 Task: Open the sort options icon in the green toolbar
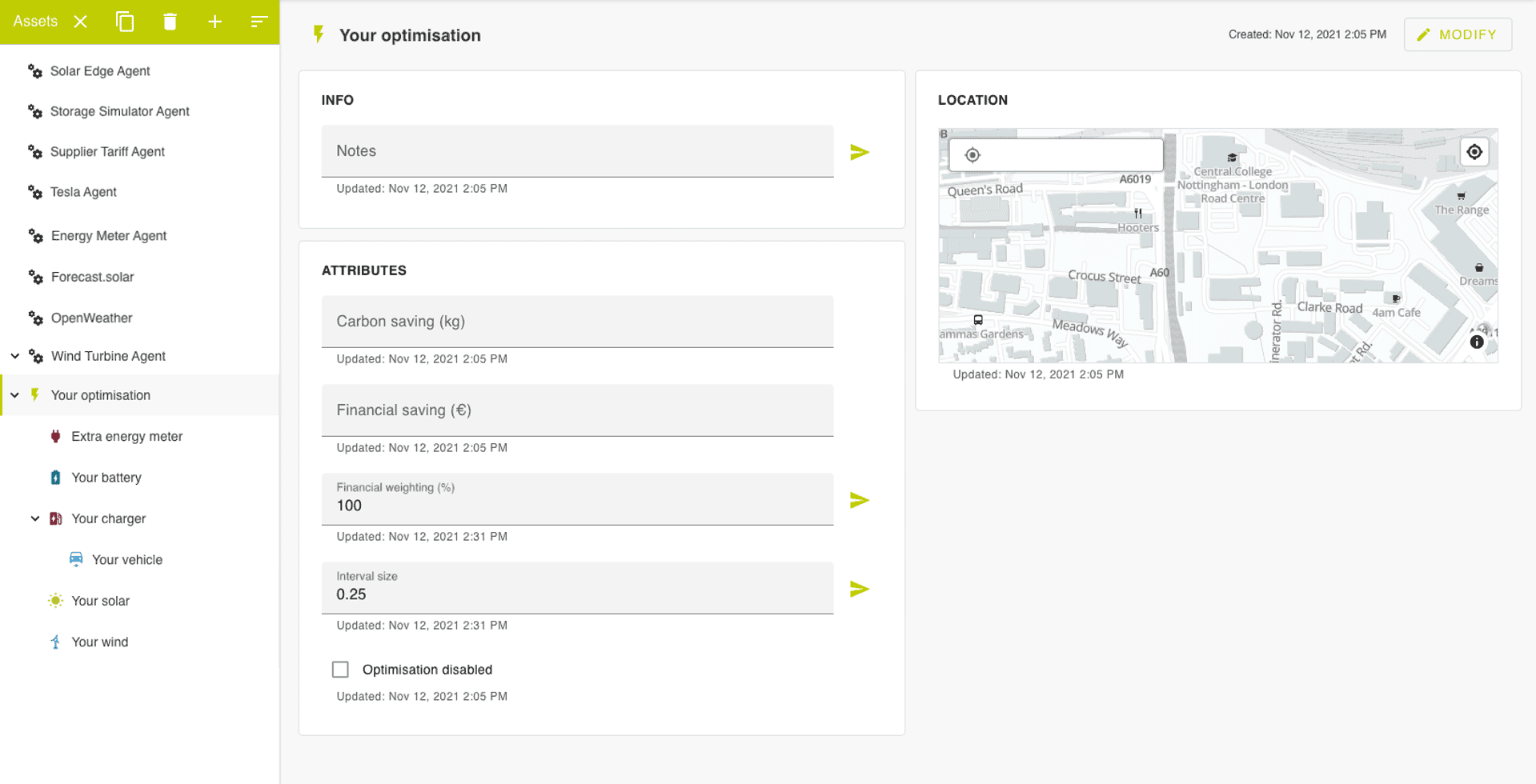pyautogui.click(x=259, y=22)
